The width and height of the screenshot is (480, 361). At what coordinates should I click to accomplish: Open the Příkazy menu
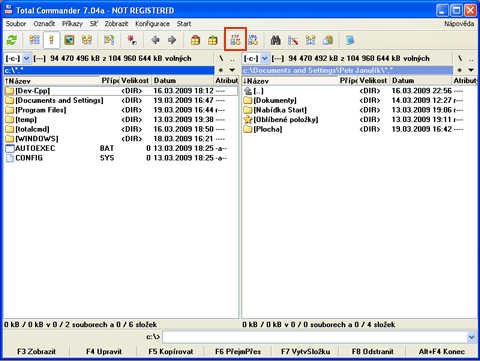click(72, 24)
